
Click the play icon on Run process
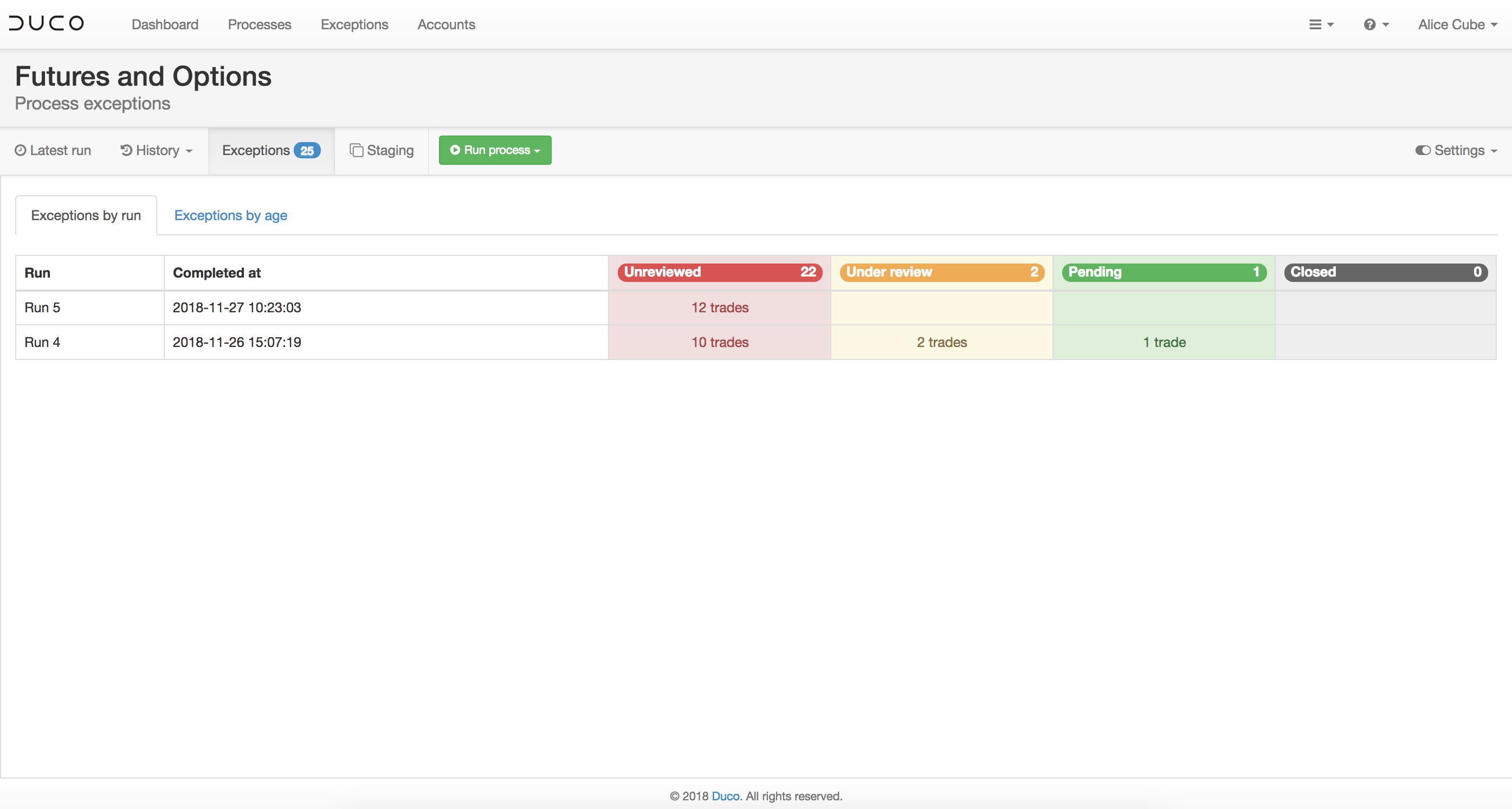coord(455,150)
